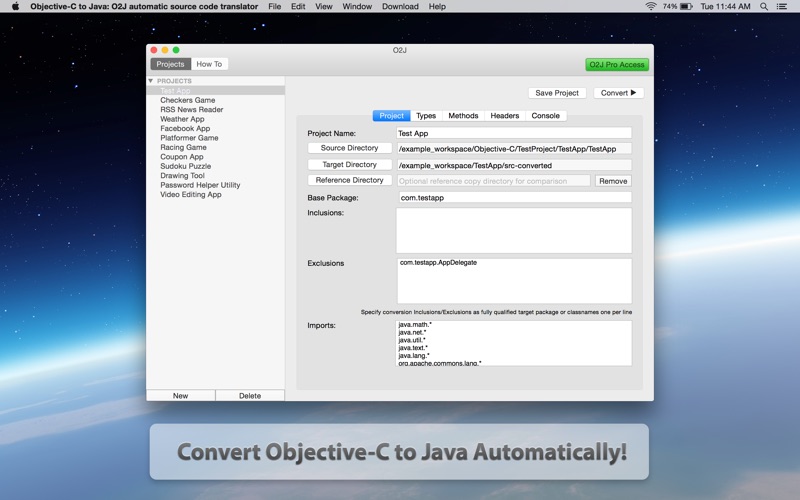
Task: Click the 74% battery percentage text
Action: pos(670,6)
